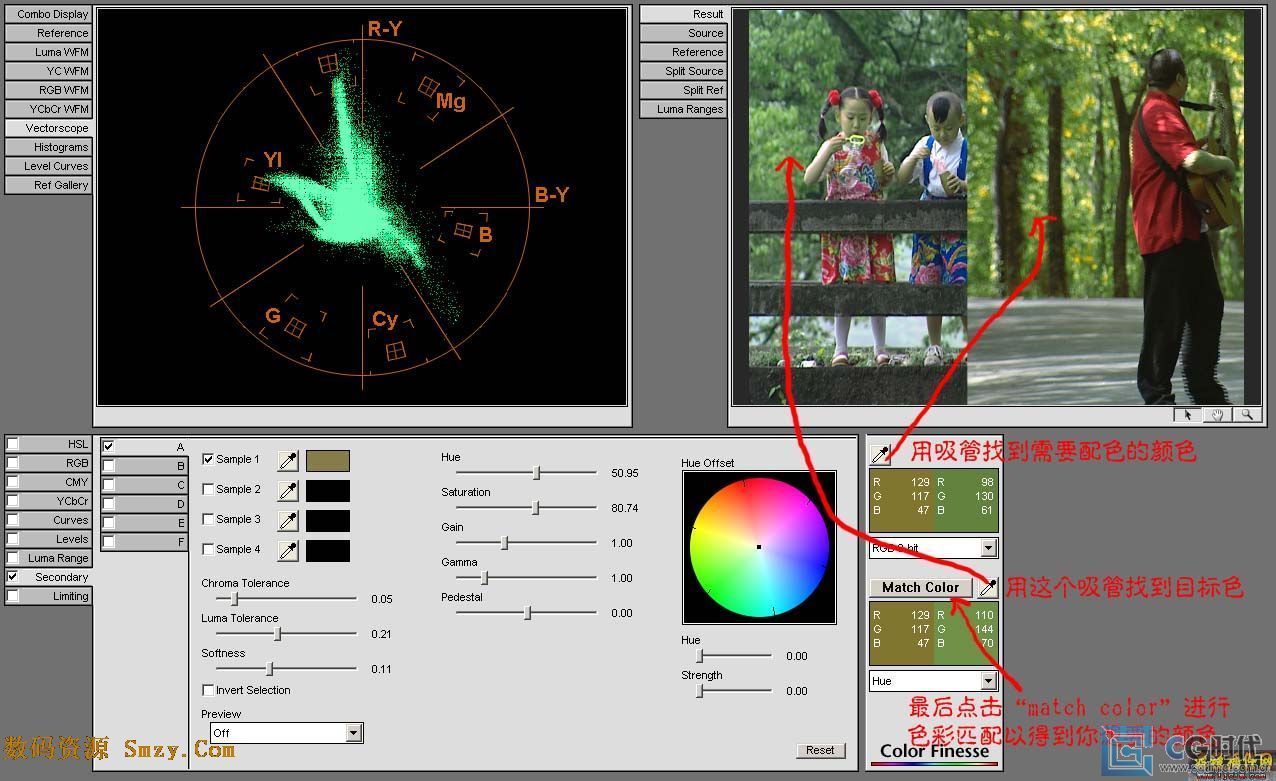Select the Sample 4 eyedropper

point(288,550)
